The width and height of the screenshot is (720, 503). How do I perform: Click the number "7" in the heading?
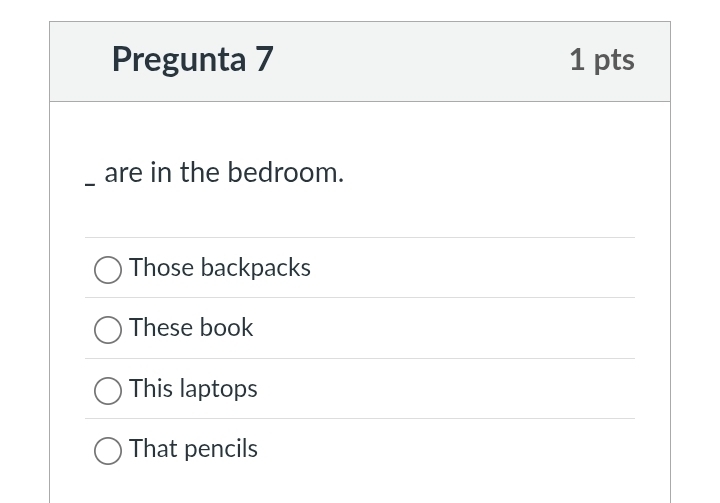pos(263,59)
